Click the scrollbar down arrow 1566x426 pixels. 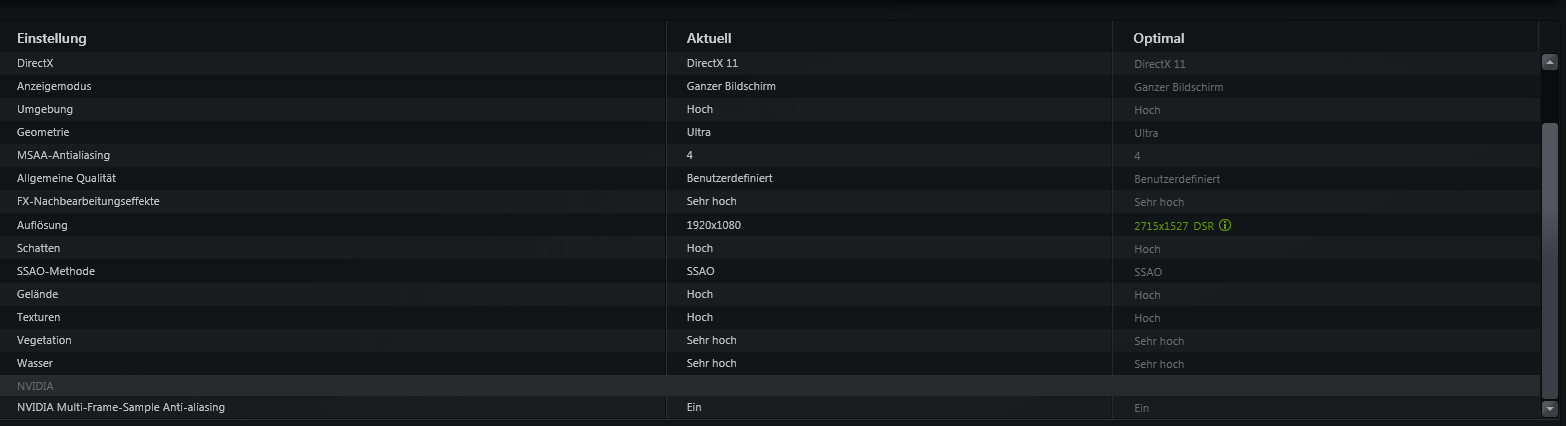1550,408
